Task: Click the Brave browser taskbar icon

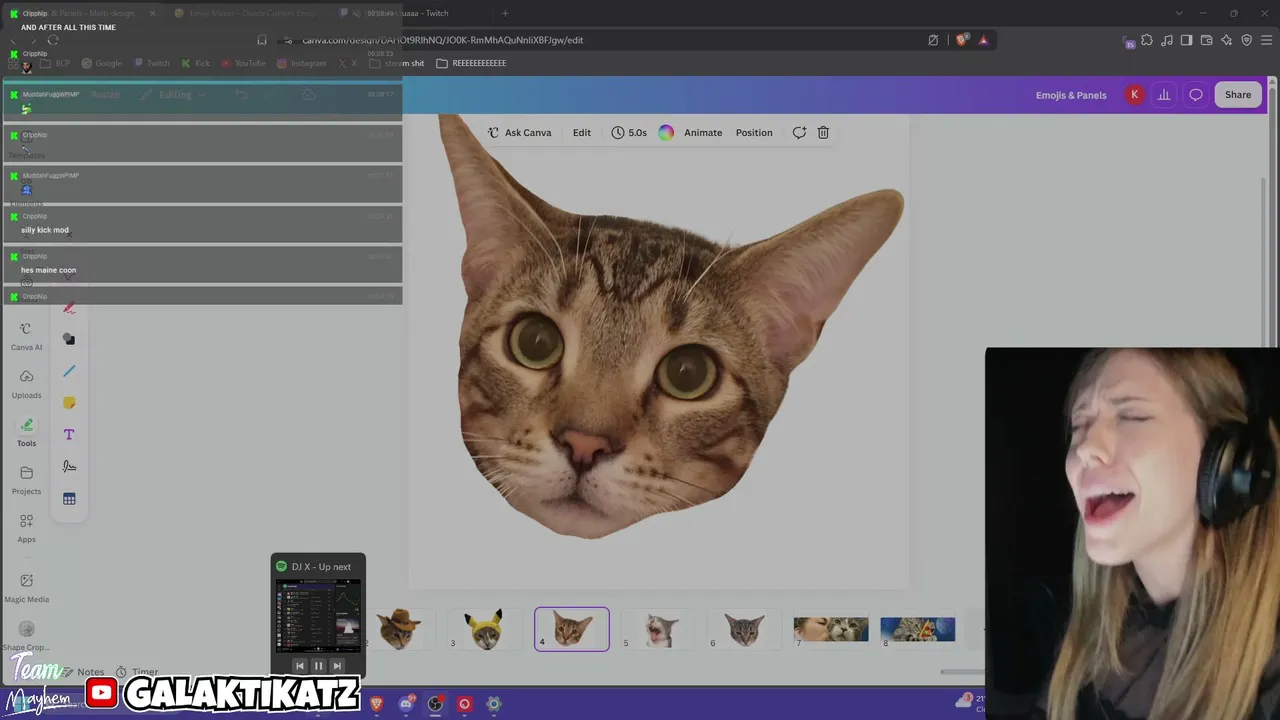Action: pyautogui.click(x=376, y=704)
